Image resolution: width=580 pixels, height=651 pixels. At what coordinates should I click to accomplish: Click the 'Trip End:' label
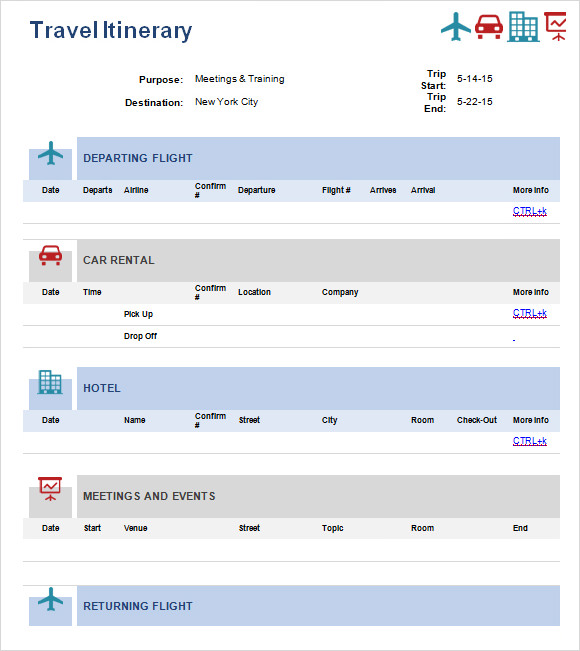point(435,103)
